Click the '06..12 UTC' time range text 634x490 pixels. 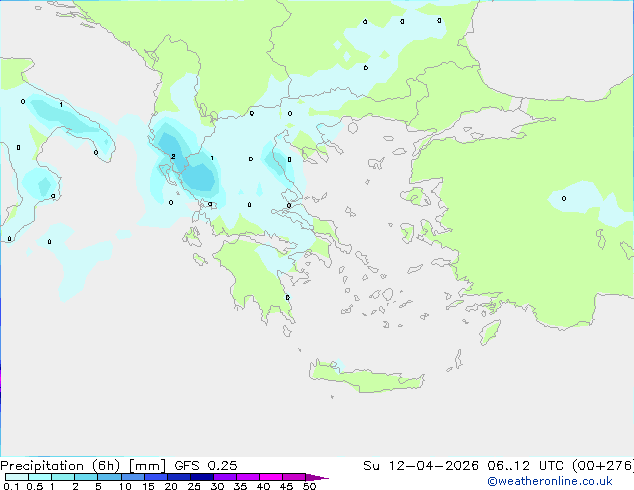click(525, 466)
